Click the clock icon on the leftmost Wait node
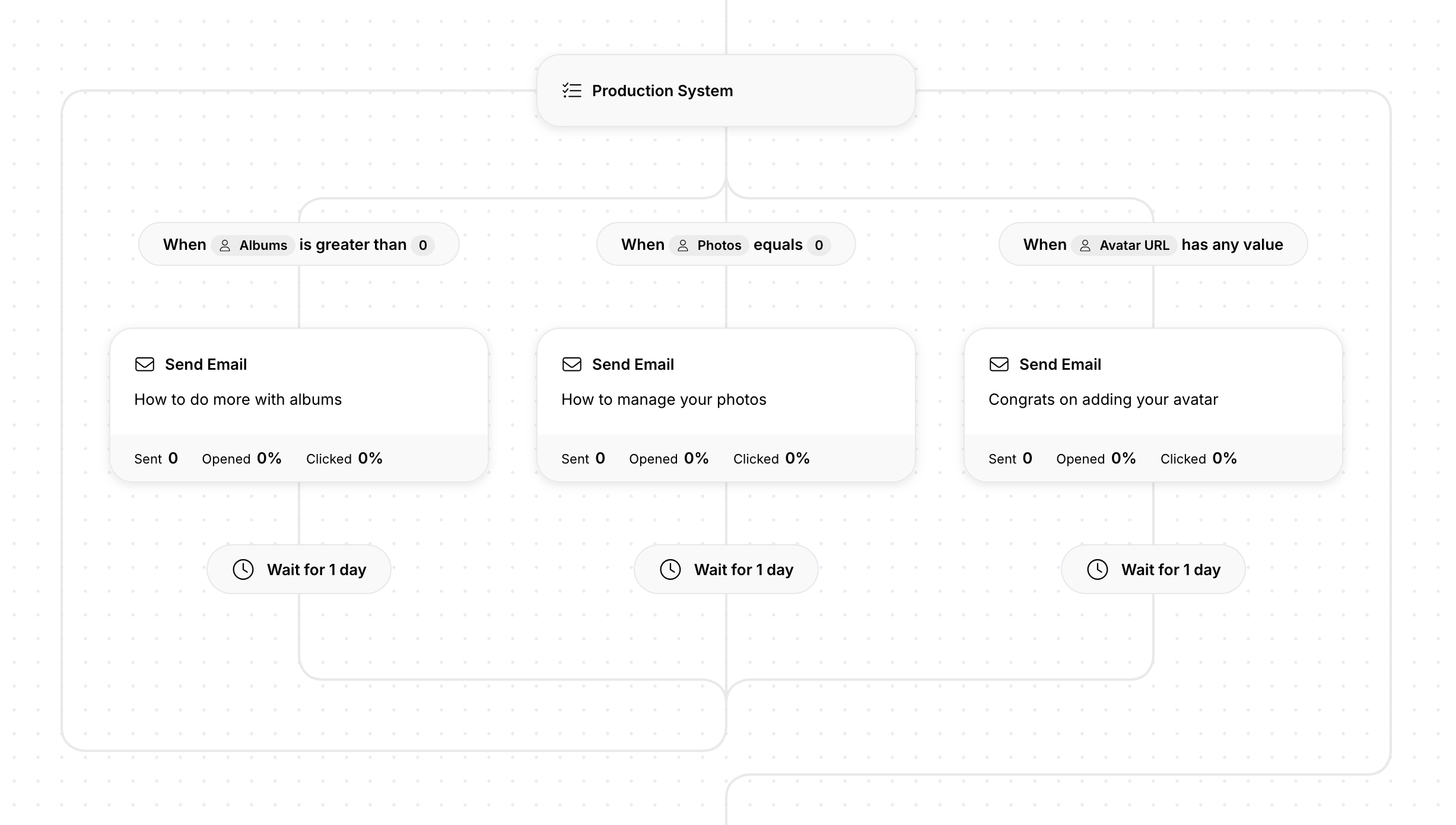The height and width of the screenshot is (825, 1456). pyautogui.click(x=244, y=569)
